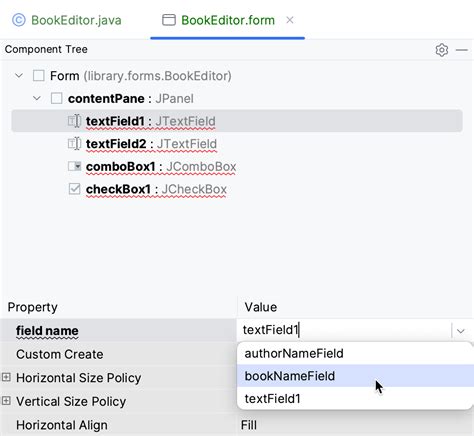Collapse the contentPane node chevron
Viewport: 474px width, 436px height.
(x=37, y=98)
